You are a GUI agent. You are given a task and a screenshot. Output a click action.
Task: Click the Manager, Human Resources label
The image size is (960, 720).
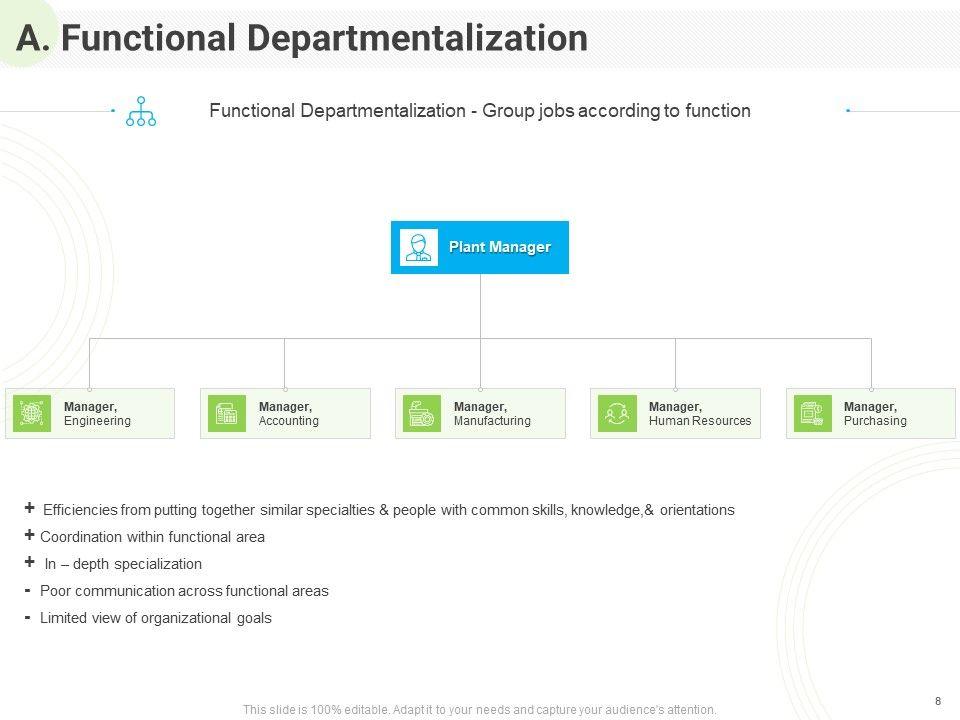699,414
